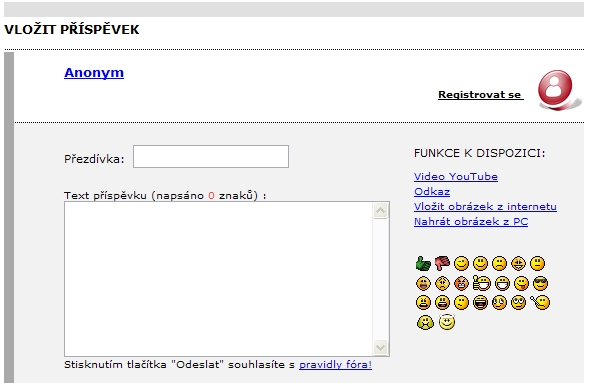Viewport: 589px width, 383px height.
Task: Insert the squinting-eyes laughing emoticon
Action: tap(518, 264)
